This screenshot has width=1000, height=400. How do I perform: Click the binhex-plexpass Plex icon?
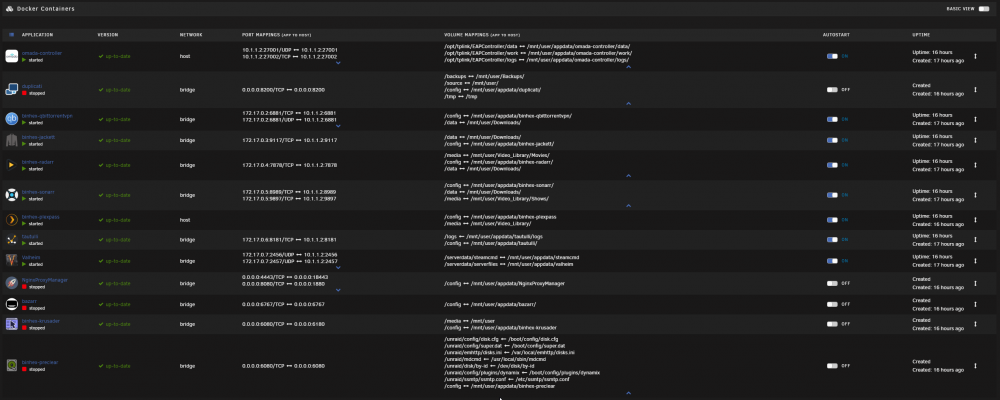[x=11, y=219]
